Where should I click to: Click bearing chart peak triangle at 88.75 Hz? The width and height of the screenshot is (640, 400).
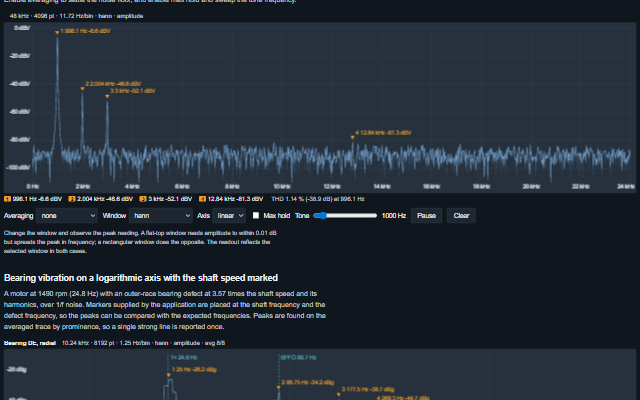point(279,388)
